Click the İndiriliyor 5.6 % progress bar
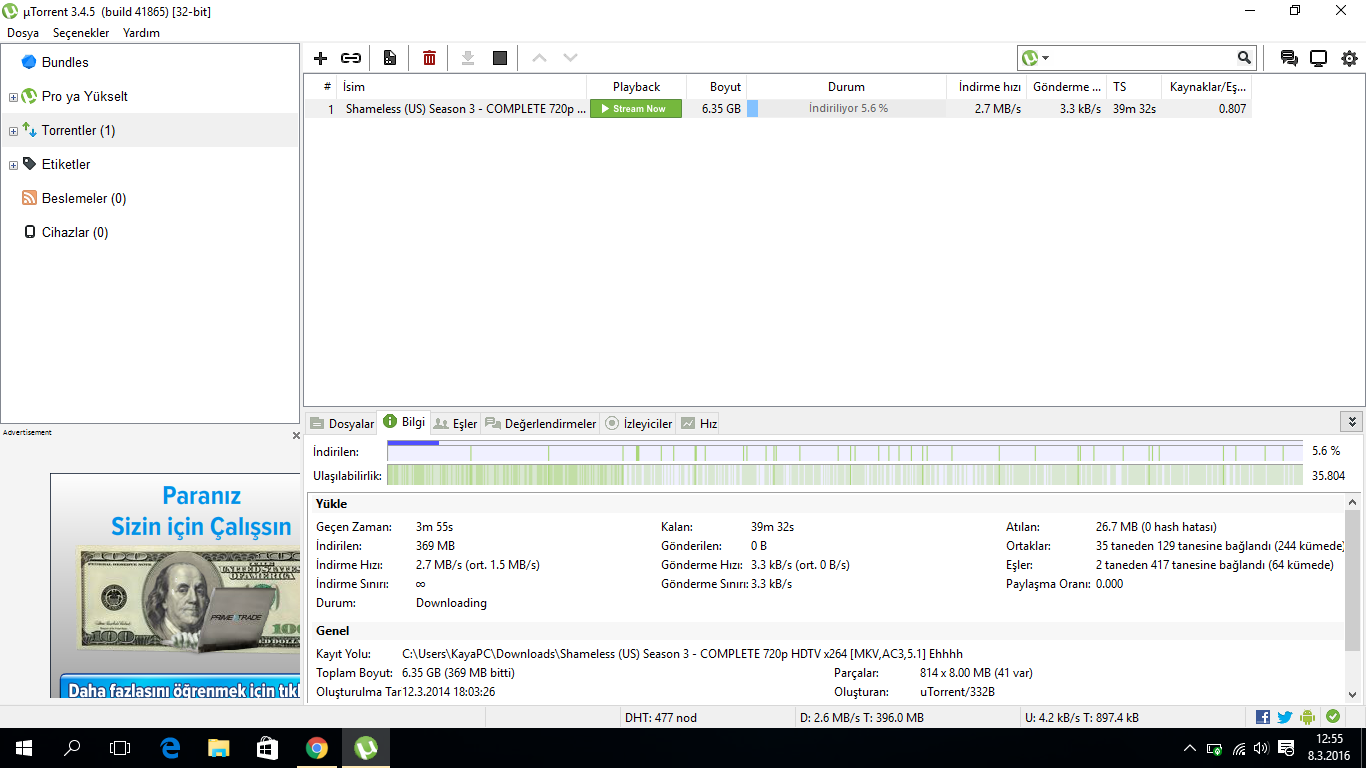1366x768 pixels. pyautogui.click(x=847, y=108)
